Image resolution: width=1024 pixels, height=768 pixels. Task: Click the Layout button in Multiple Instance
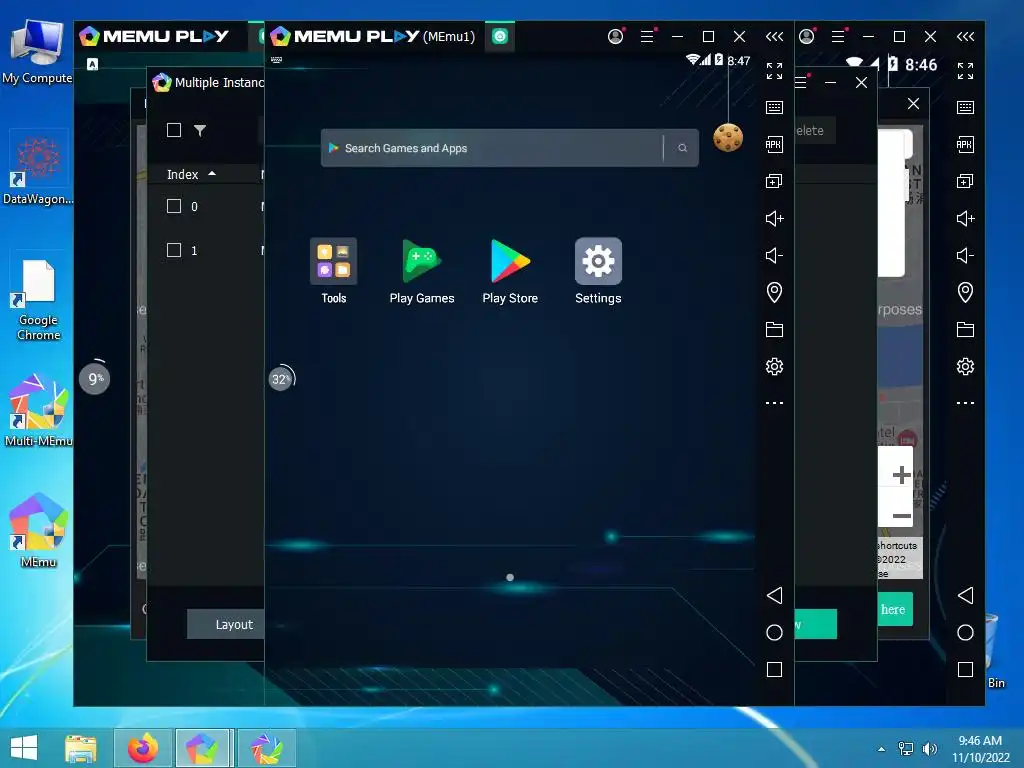point(226,624)
